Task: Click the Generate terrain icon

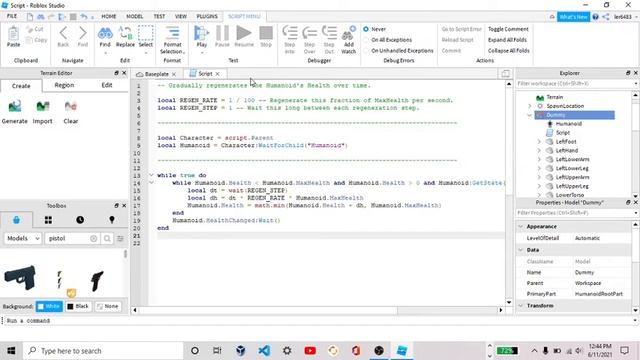Action: [15, 107]
